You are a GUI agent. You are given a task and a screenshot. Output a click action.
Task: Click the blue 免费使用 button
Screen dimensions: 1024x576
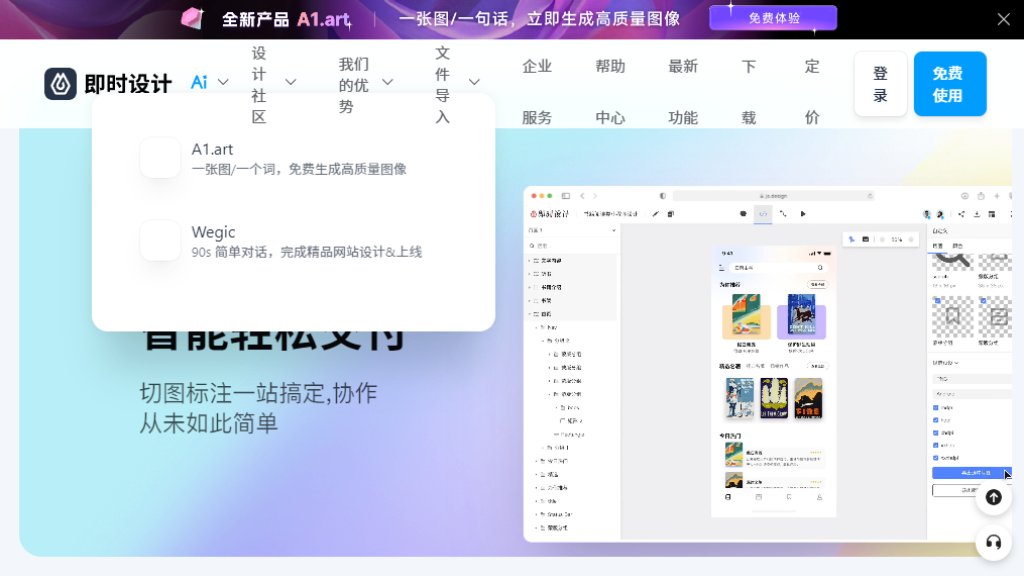950,84
